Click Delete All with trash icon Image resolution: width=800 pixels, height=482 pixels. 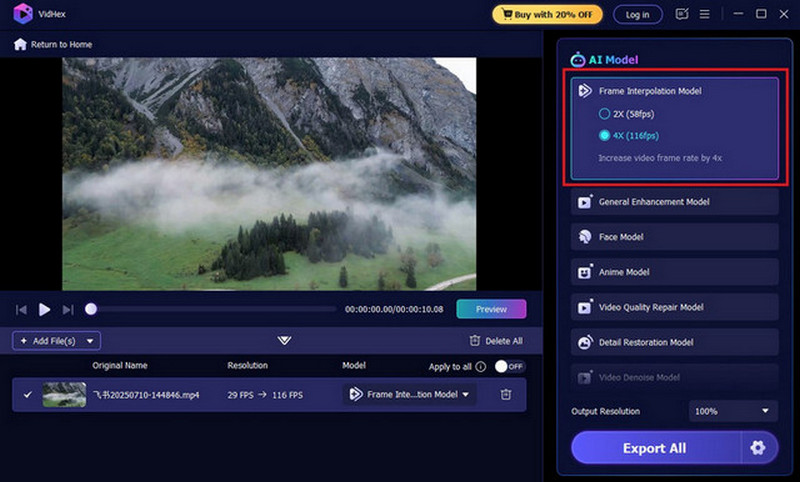tap(496, 341)
